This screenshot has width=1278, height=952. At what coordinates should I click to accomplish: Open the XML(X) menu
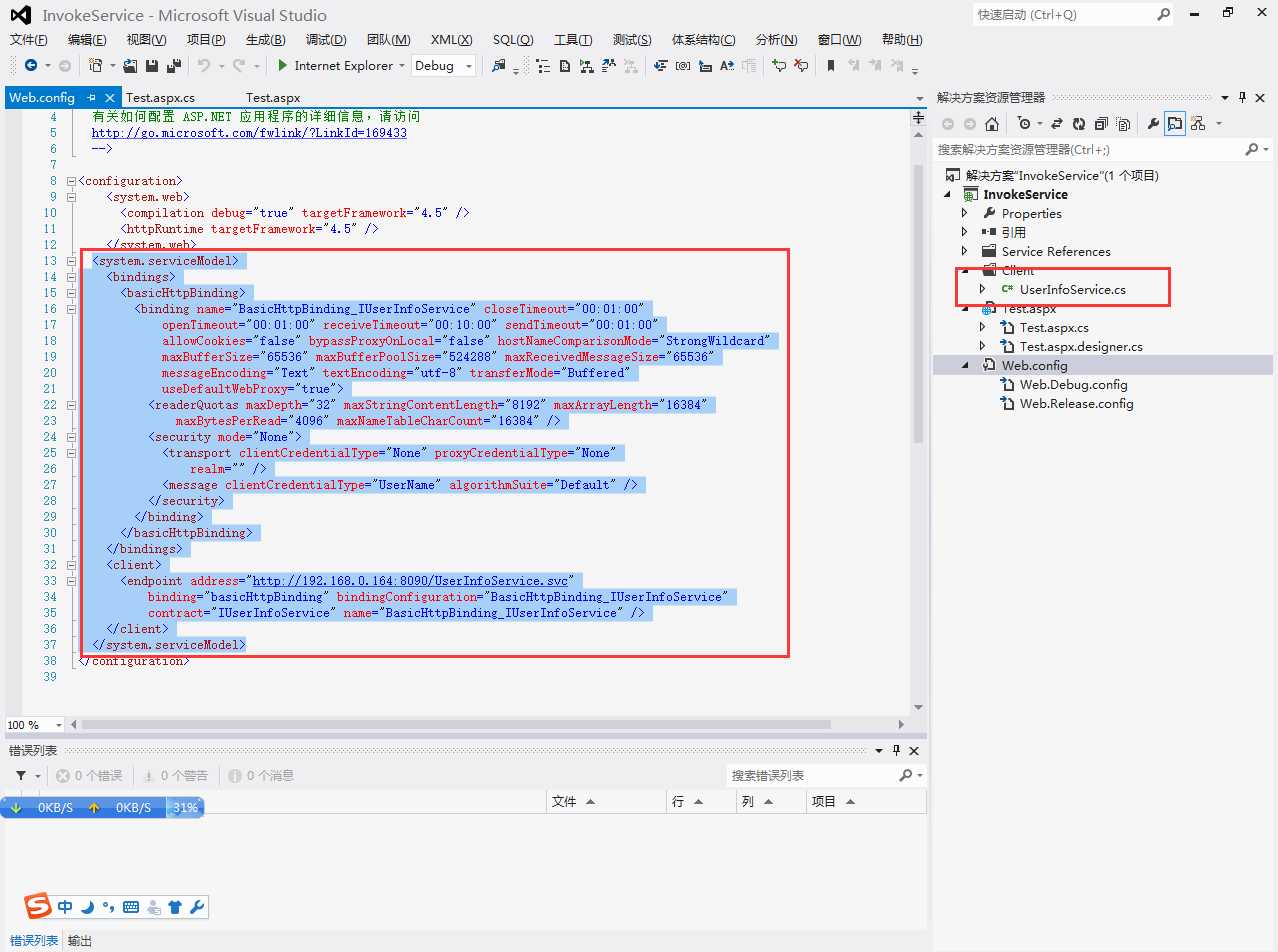(x=452, y=40)
